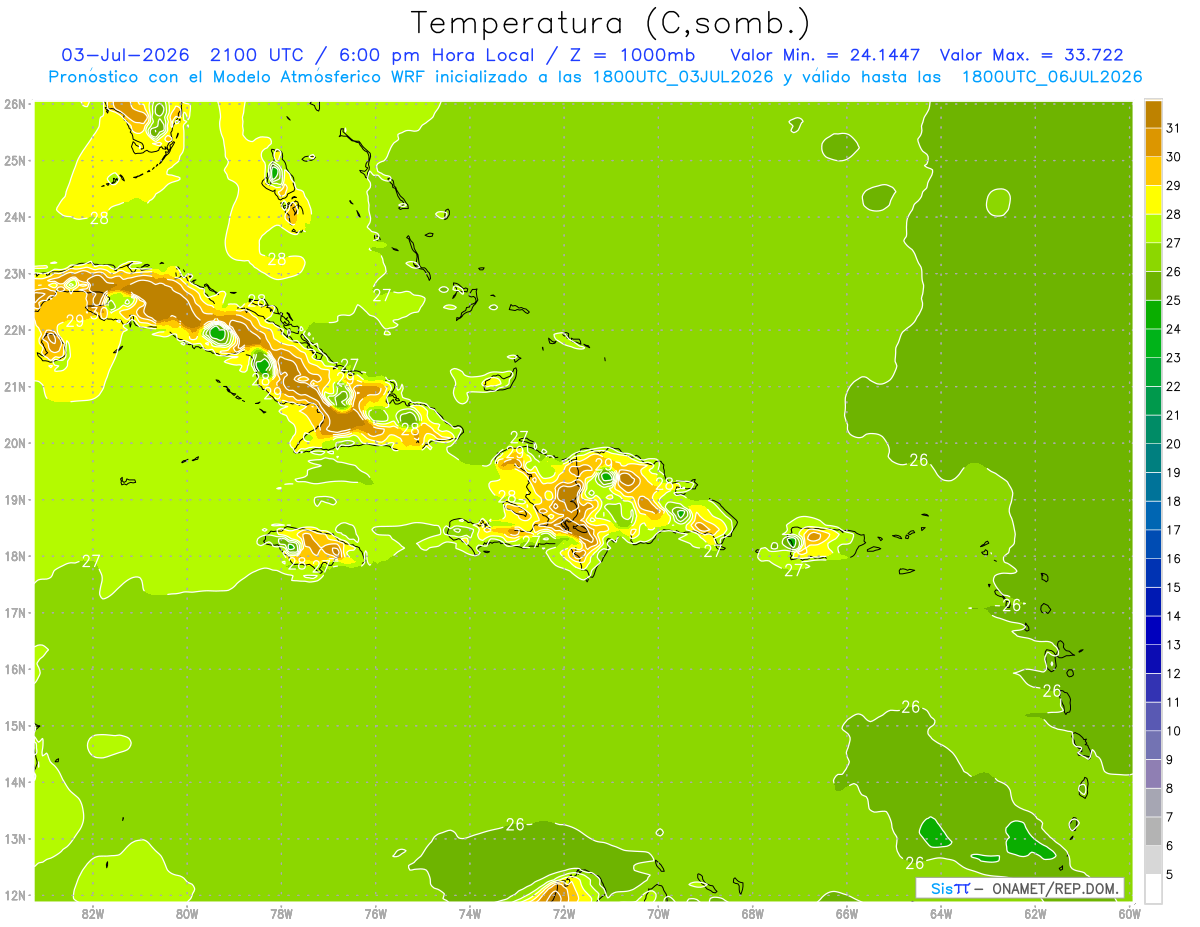Click the "76W" longitude axis label
The height and width of the screenshot is (927, 1200).
tap(376, 913)
